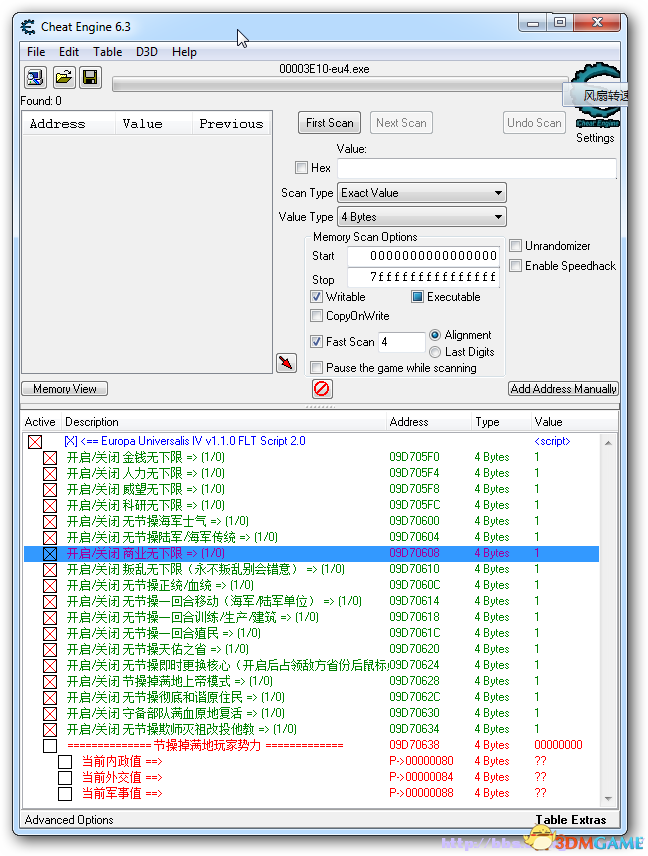Toggle the CopyOnWrite checkbox

click(316, 316)
